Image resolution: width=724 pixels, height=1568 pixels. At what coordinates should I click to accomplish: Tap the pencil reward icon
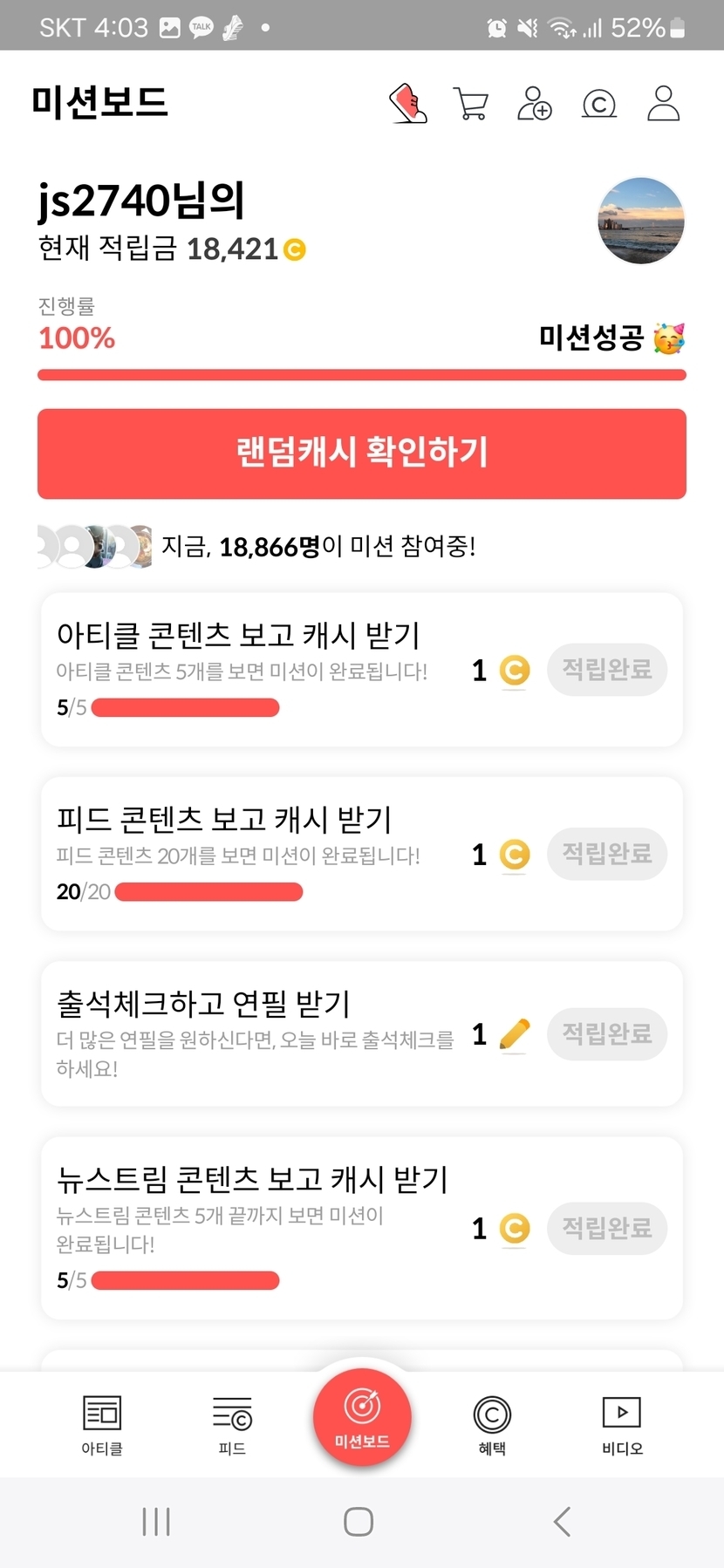[x=515, y=1034]
